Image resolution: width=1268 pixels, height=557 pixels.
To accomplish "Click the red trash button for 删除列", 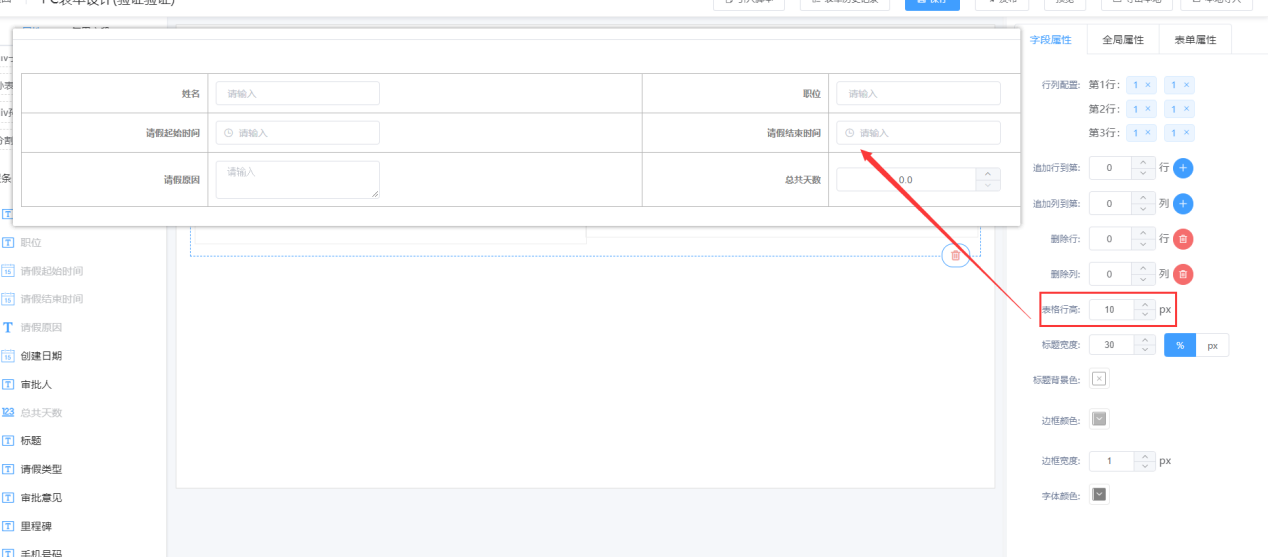I will 1183,274.
